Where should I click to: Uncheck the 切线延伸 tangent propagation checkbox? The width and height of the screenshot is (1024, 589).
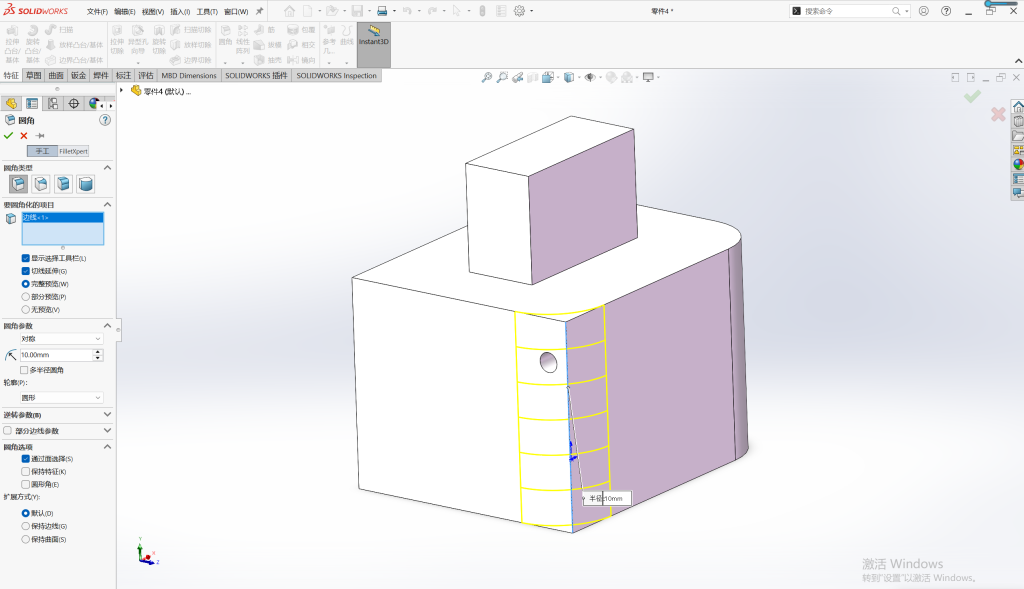point(25,271)
